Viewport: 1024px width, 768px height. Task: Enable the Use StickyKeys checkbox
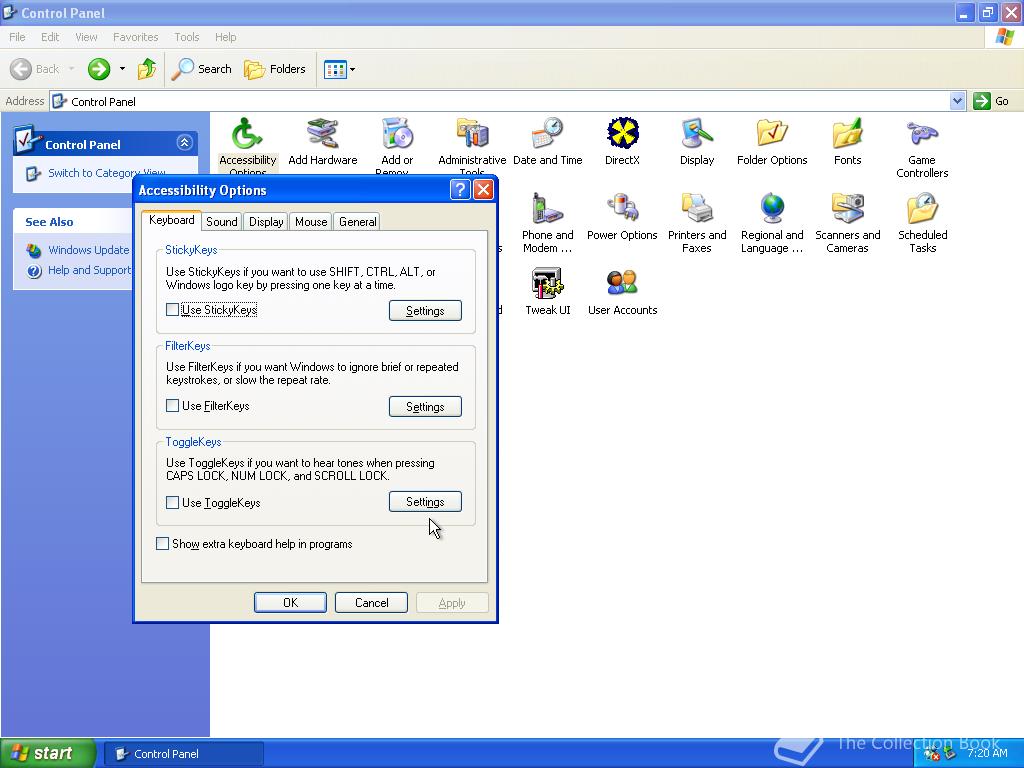pyautogui.click(x=172, y=310)
